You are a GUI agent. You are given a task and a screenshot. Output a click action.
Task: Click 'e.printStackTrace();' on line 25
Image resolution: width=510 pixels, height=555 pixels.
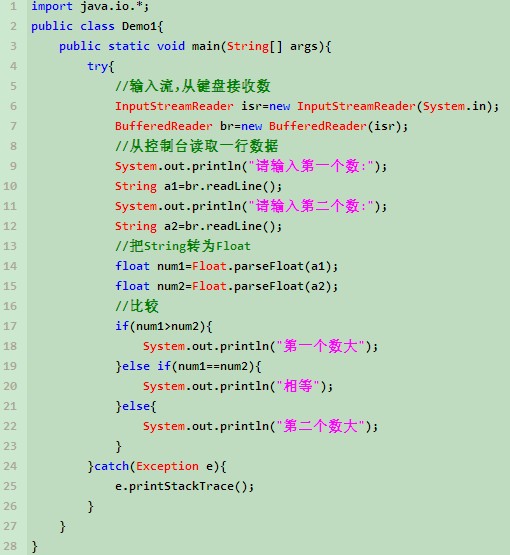pyautogui.click(x=184, y=486)
